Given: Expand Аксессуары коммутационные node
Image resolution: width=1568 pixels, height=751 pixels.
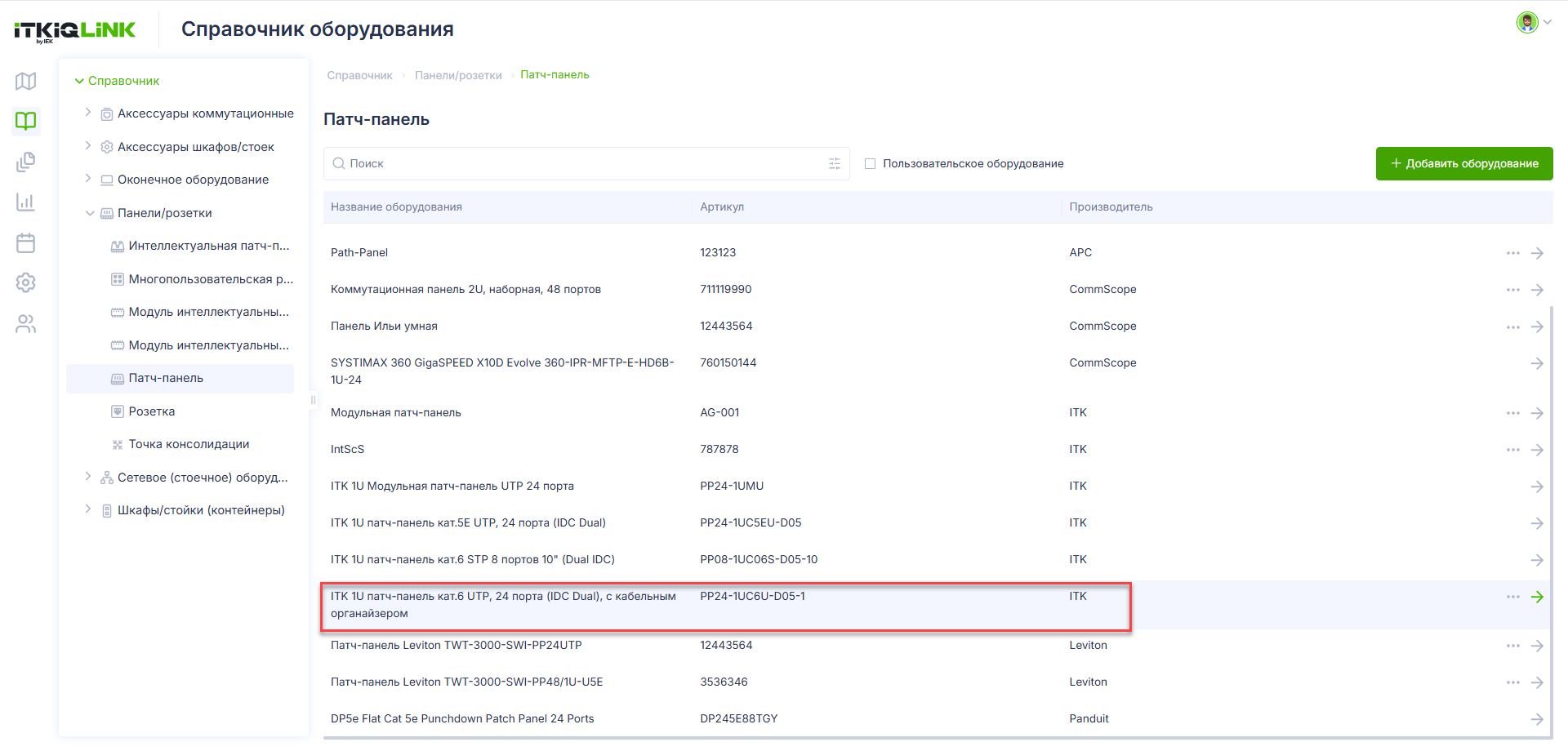Looking at the screenshot, I should pyautogui.click(x=88, y=113).
